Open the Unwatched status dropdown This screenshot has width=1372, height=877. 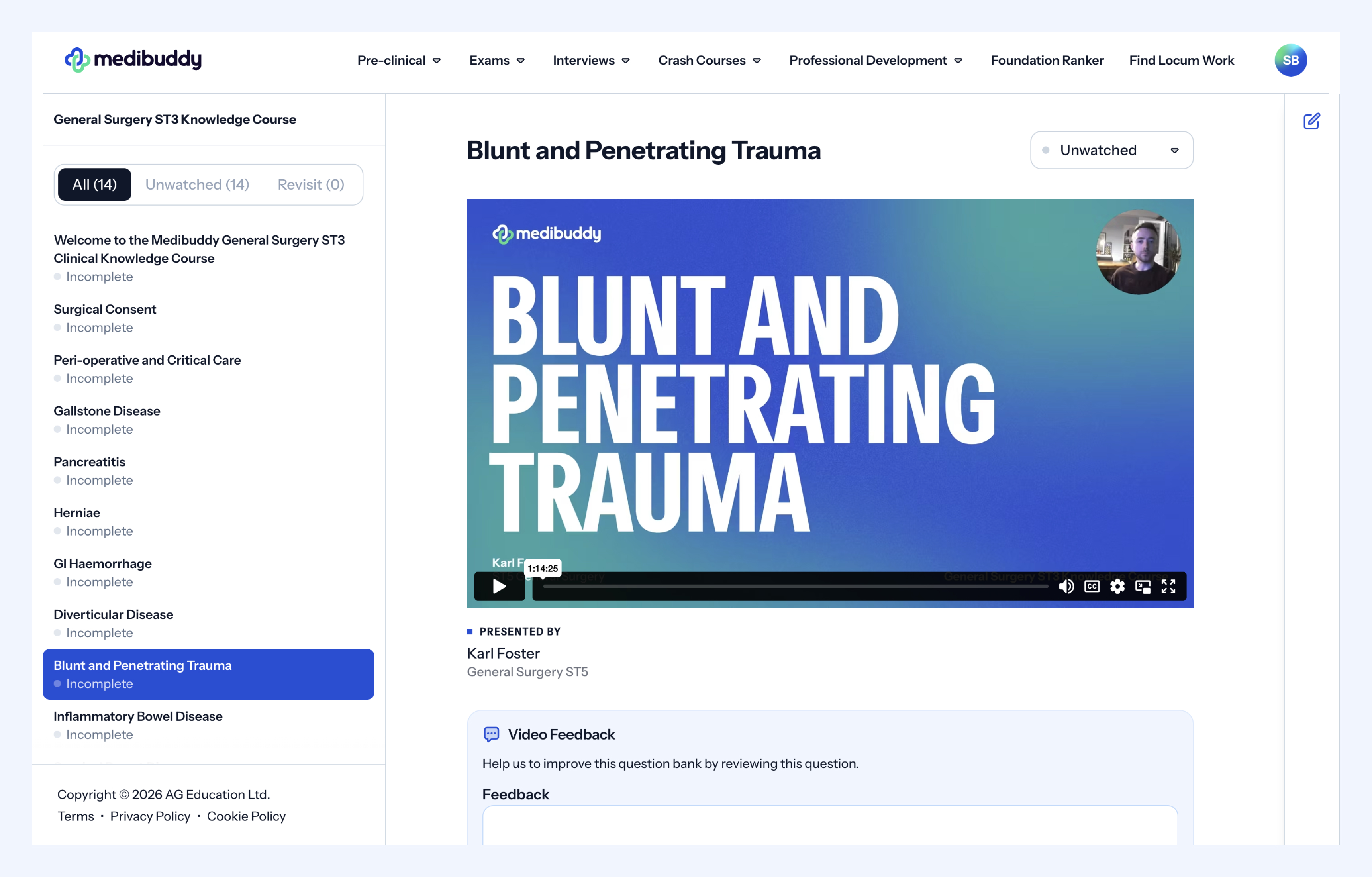(x=1111, y=150)
